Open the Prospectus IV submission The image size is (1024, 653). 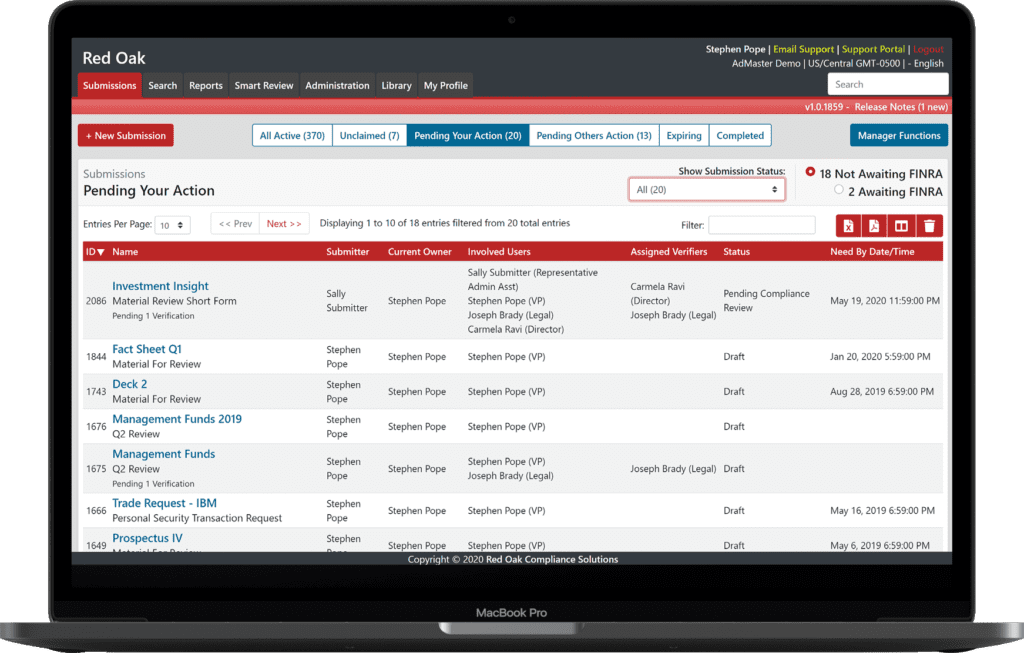click(148, 538)
